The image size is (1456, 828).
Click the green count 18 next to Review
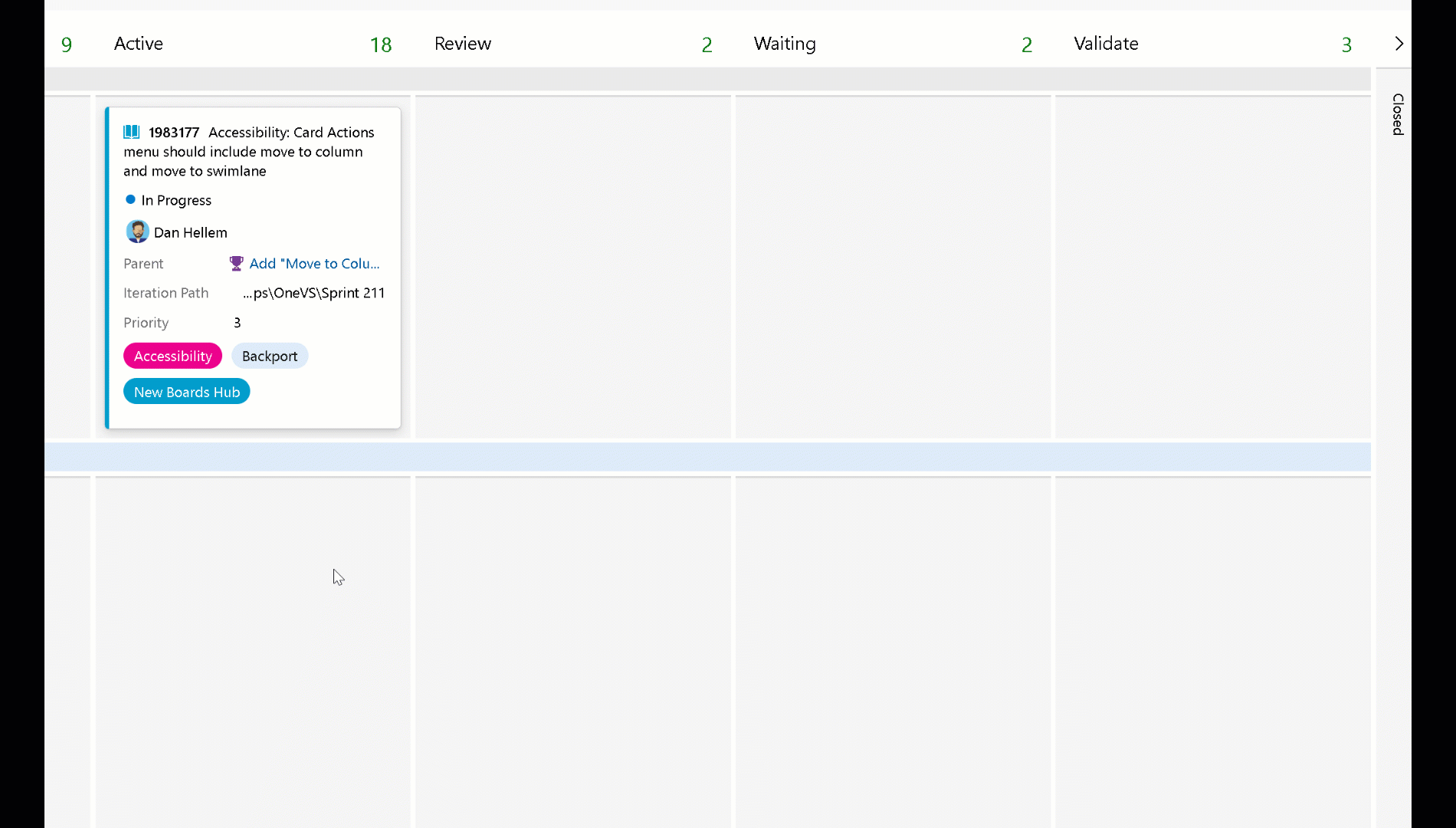381,44
